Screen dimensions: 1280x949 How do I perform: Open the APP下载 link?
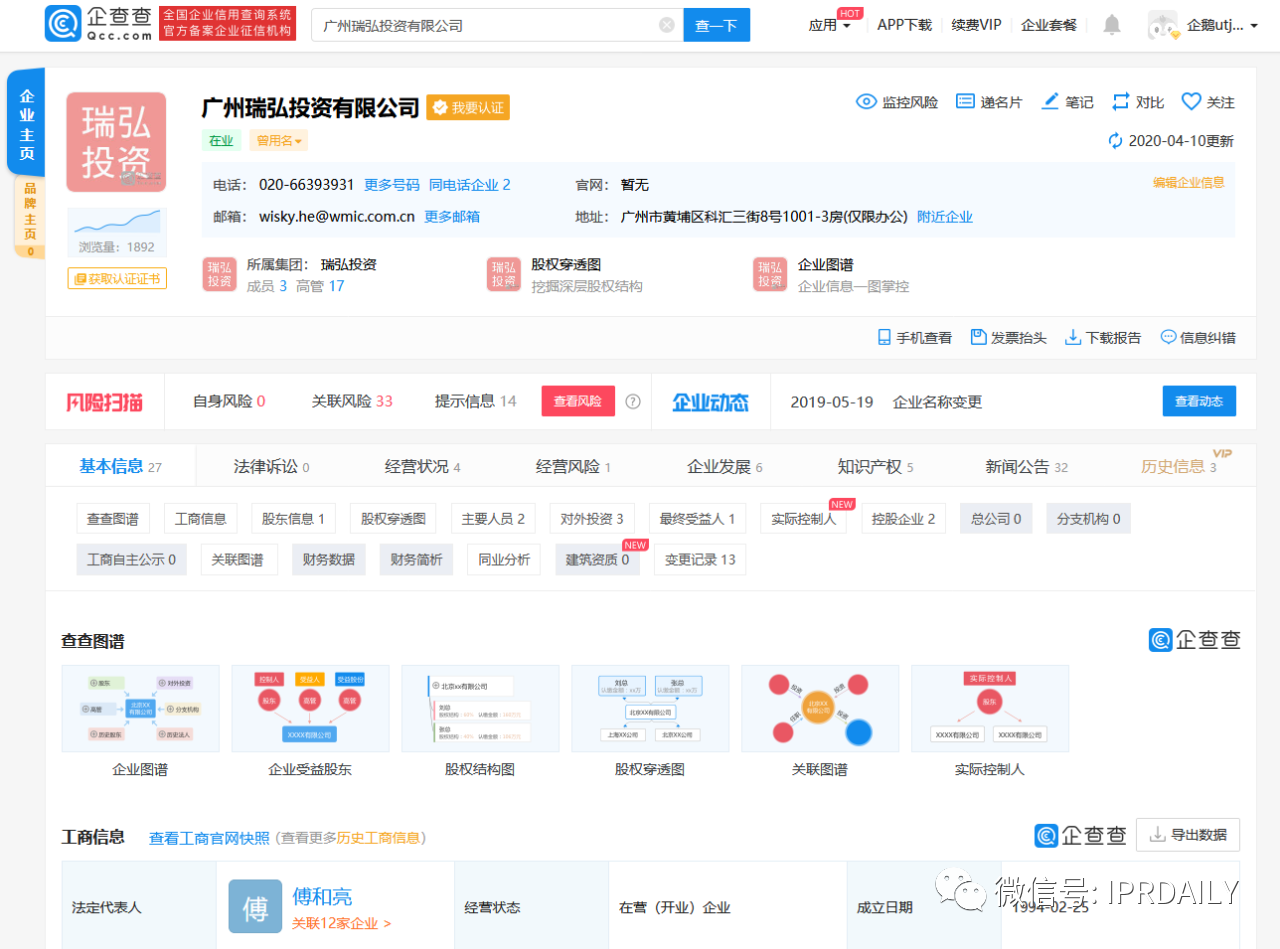coord(904,25)
